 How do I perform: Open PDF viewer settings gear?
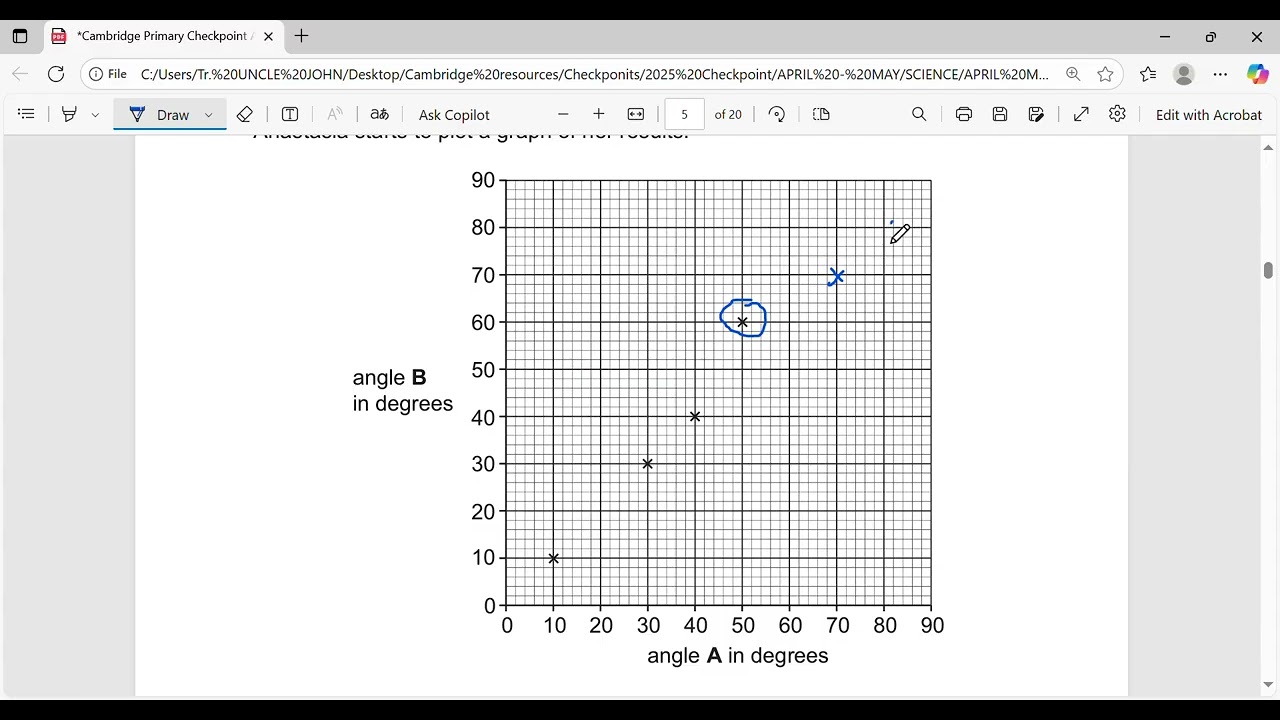[x=1118, y=115]
